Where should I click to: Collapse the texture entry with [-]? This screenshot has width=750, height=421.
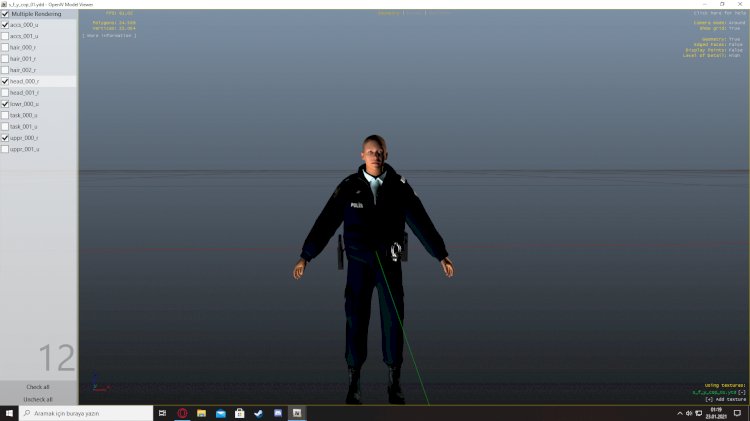(x=742, y=391)
